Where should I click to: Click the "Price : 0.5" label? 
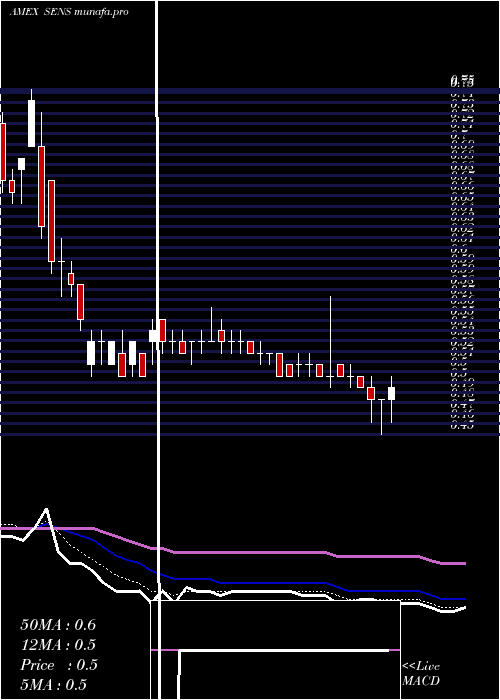point(59,665)
